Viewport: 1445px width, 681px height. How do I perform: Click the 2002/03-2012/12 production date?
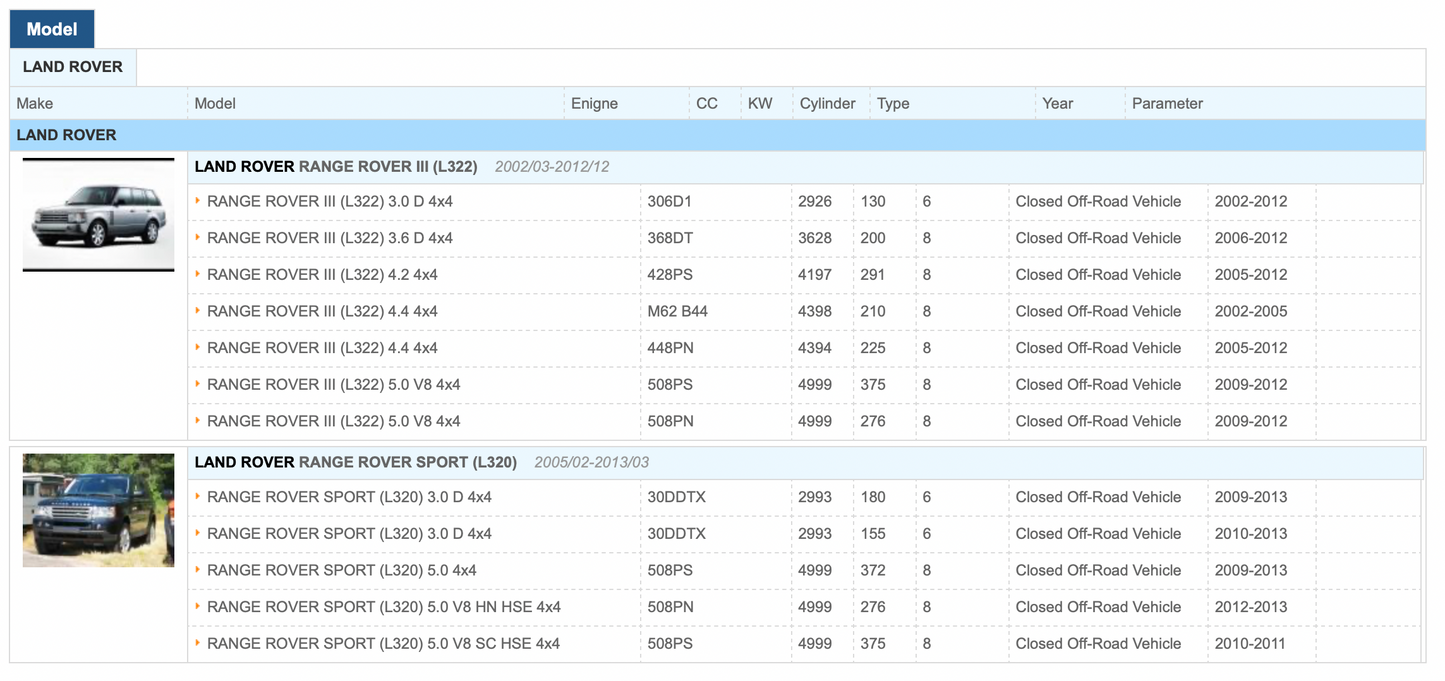[x=552, y=166]
